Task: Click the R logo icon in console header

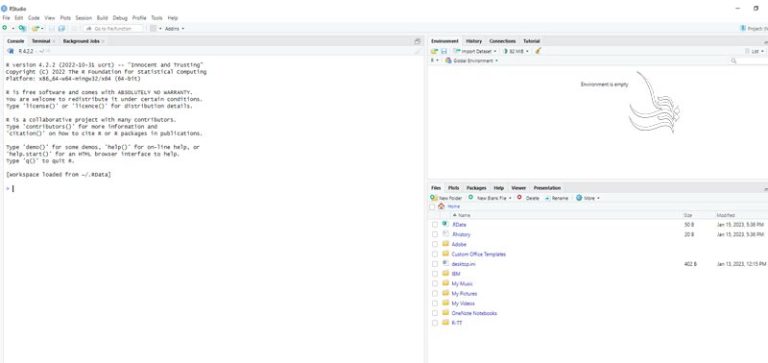Action: click(x=11, y=51)
